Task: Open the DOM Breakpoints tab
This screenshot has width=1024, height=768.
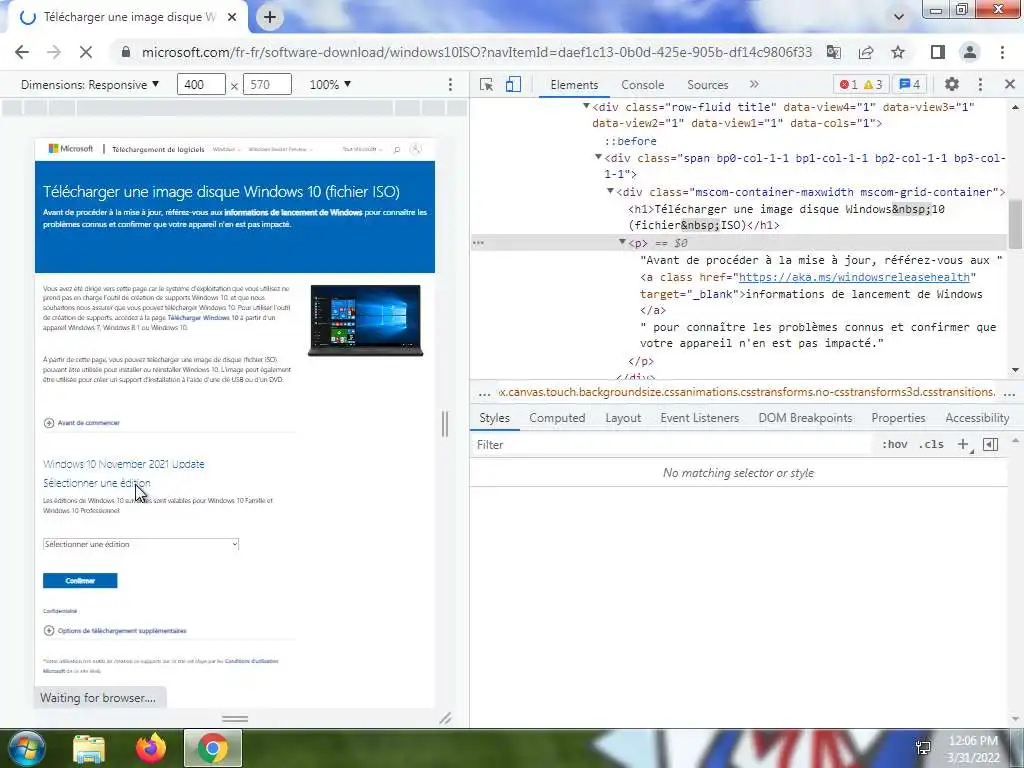Action: point(805,418)
